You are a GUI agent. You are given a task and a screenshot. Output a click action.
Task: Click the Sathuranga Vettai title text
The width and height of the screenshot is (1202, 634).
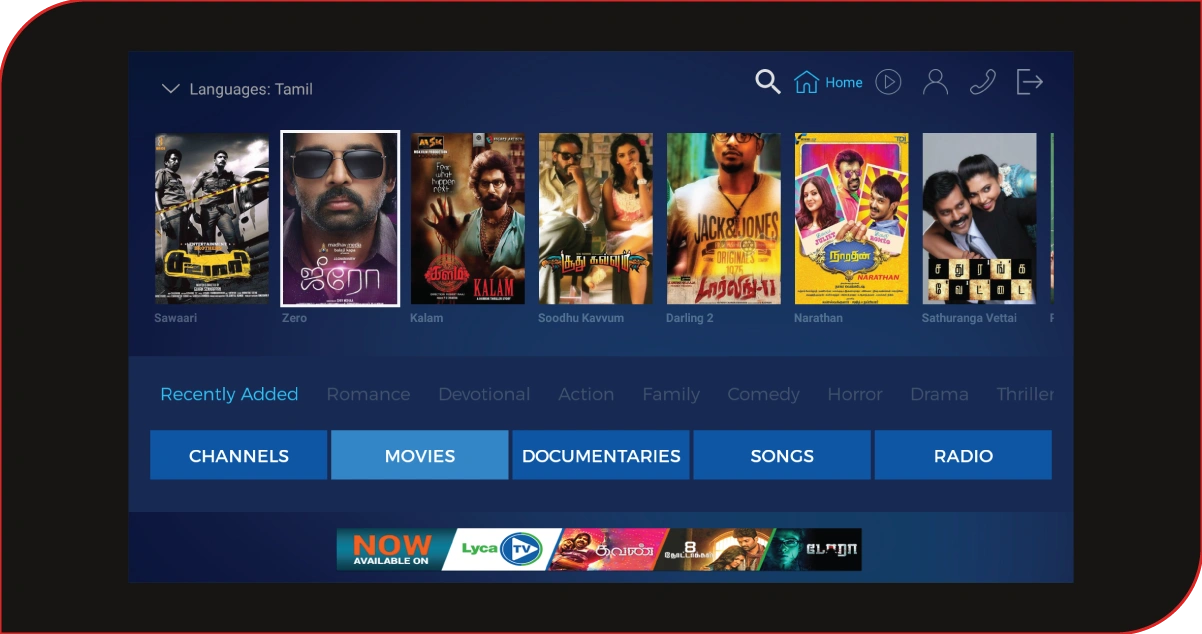click(x=969, y=318)
